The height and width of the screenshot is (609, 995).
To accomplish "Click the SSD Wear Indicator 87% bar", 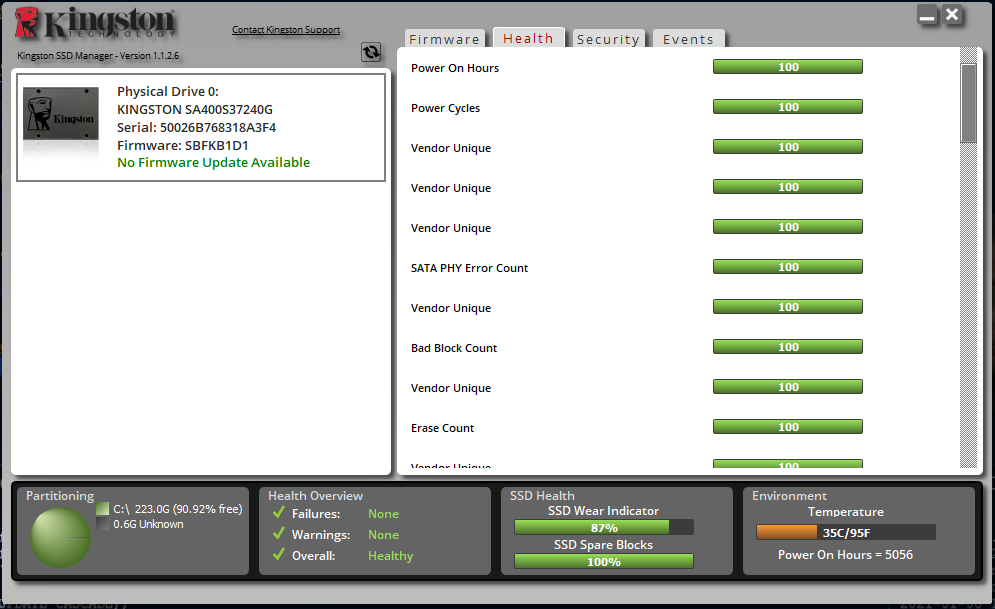I will point(603,527).
